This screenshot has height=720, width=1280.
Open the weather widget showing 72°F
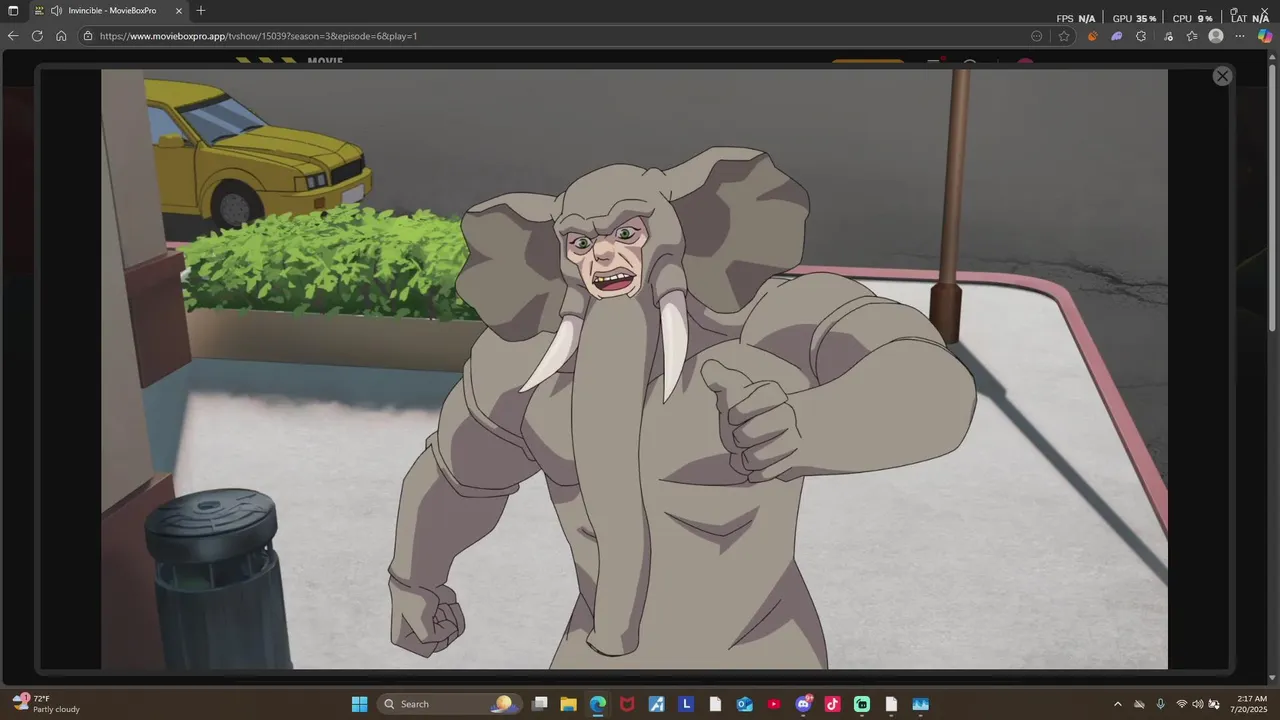[47, 704]
